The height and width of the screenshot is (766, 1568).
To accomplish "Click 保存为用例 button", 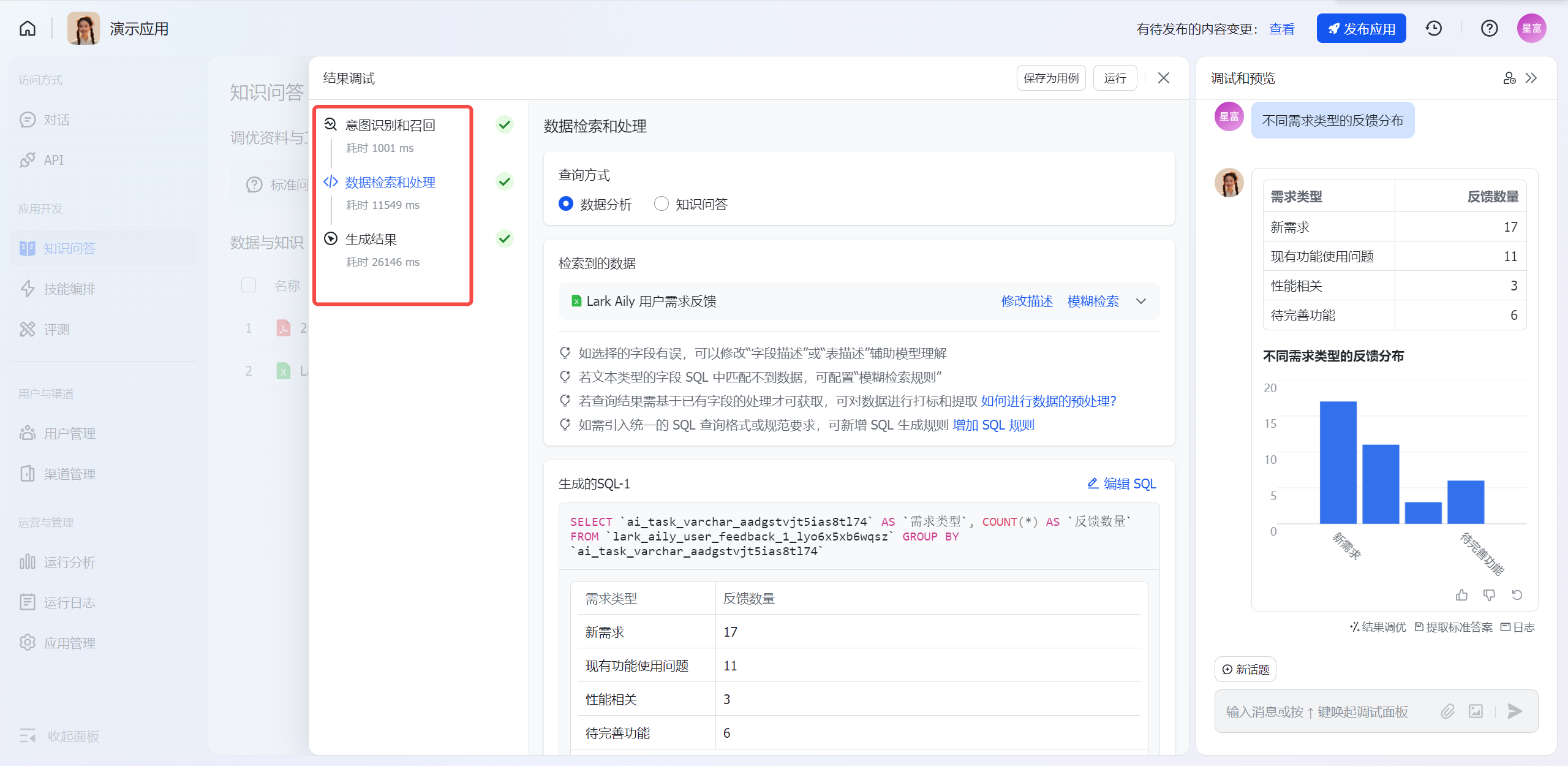I will point(1051,78).
